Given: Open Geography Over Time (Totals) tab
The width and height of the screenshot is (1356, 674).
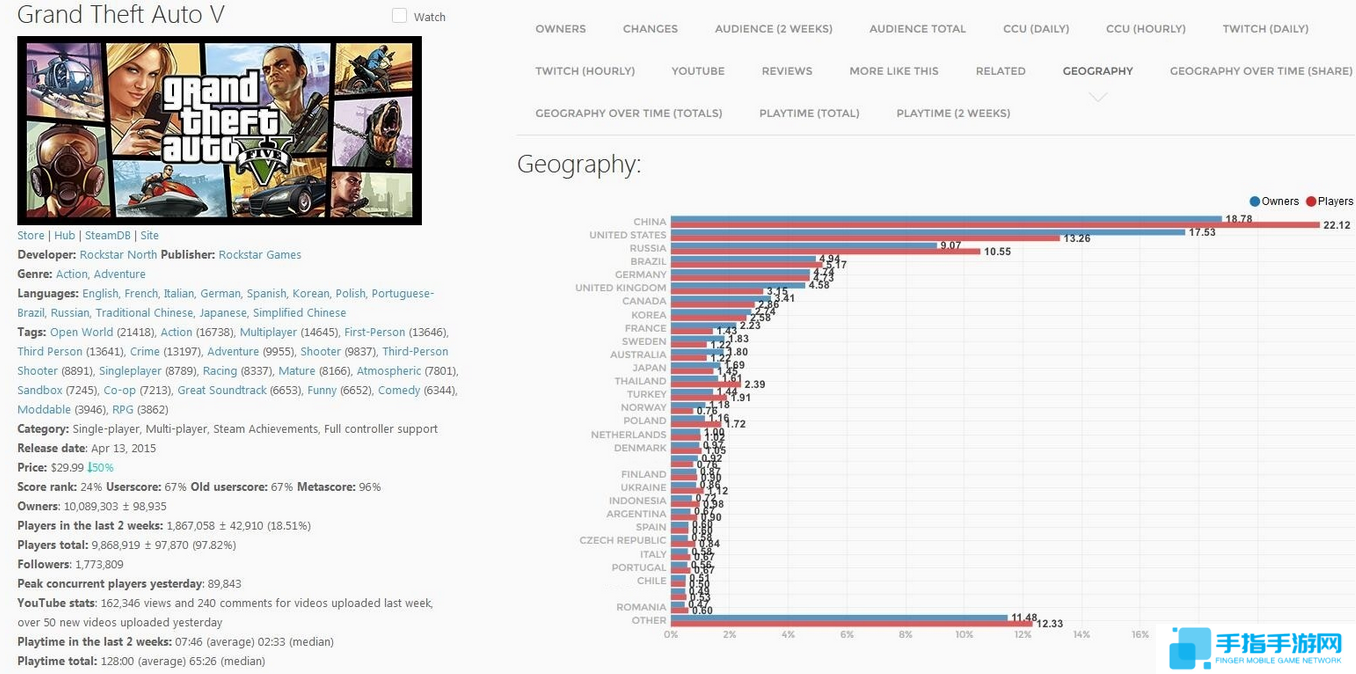Looking at the screenshot, I should (x=628, y=113).
